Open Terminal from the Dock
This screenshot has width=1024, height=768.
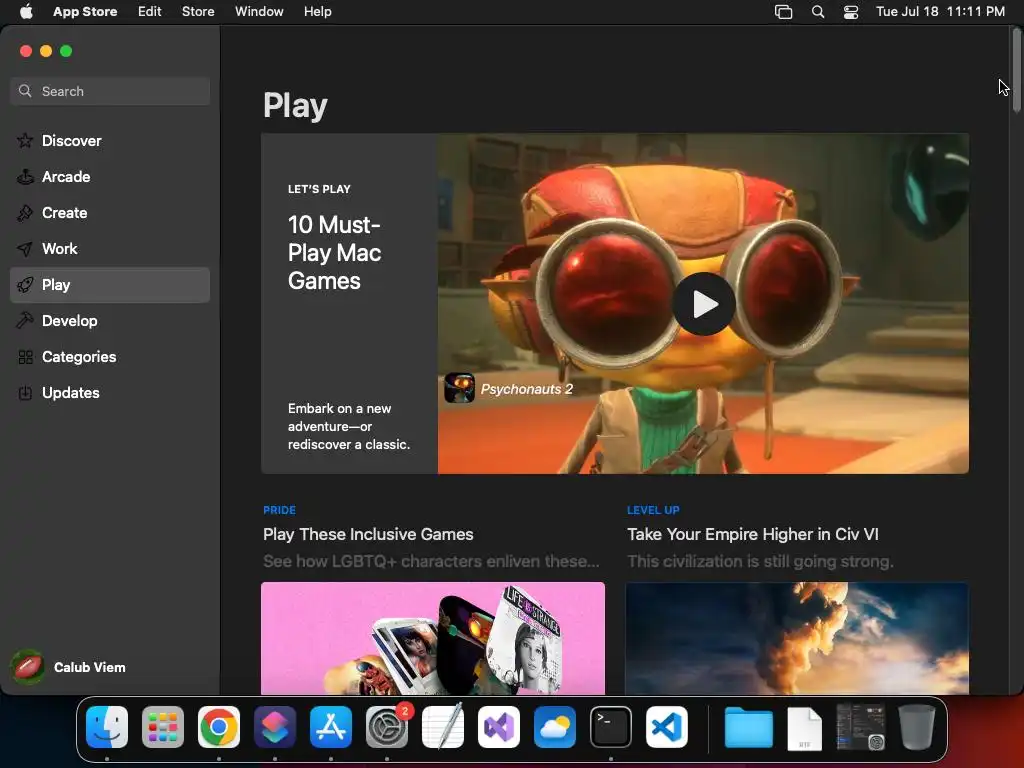611,727
